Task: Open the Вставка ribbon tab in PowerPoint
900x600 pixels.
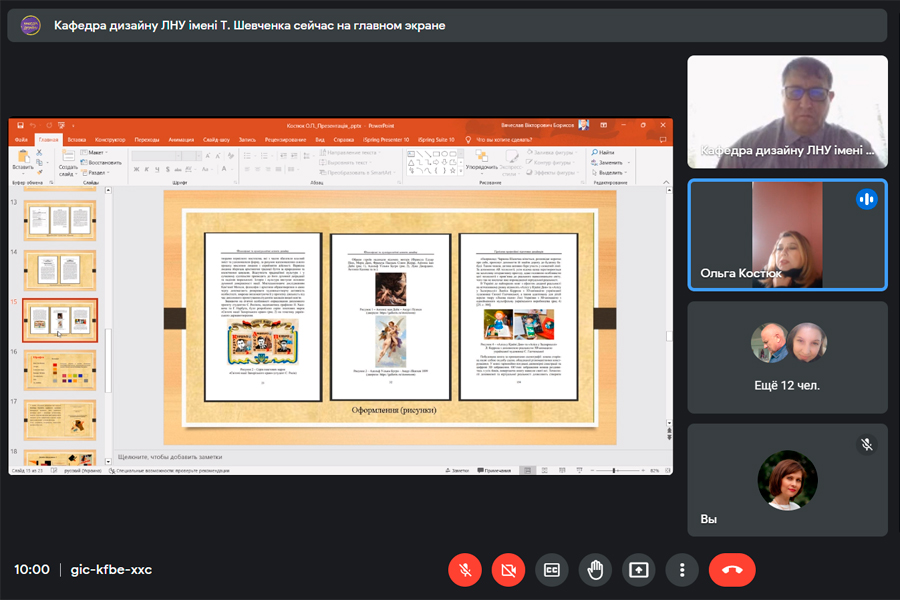Action: 77,140
